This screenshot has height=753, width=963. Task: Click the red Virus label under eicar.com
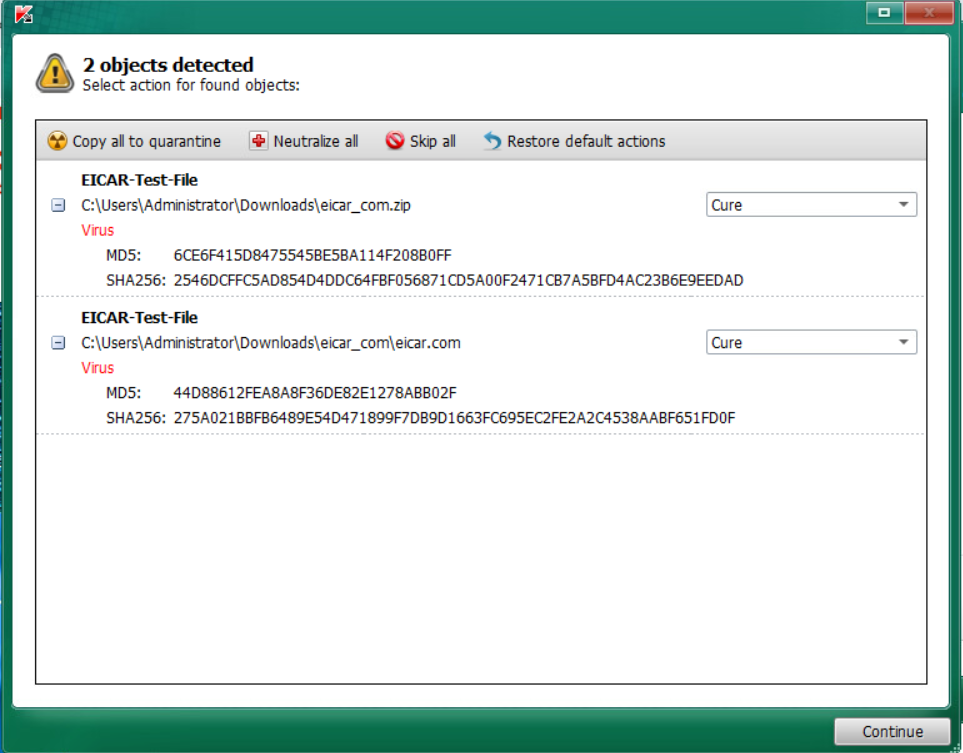click(98, 368)
